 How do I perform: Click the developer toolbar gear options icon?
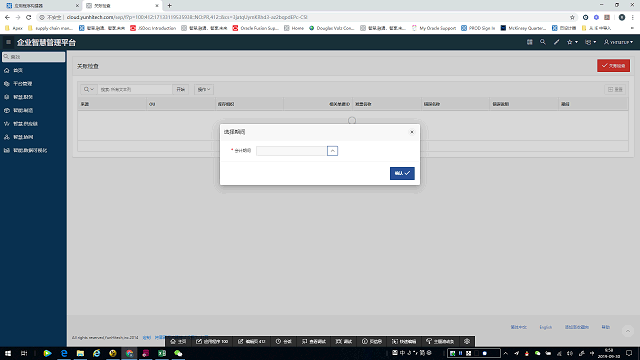(x=467, y=342)
